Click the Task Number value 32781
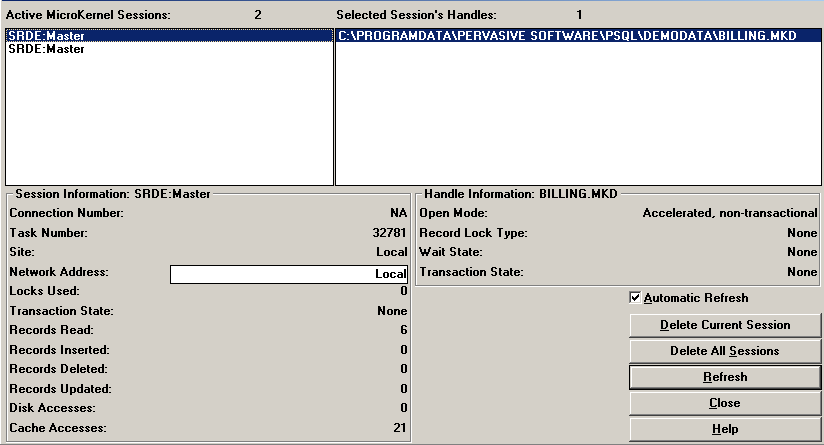Screen dimensions: 824x445 pos(389,233)
